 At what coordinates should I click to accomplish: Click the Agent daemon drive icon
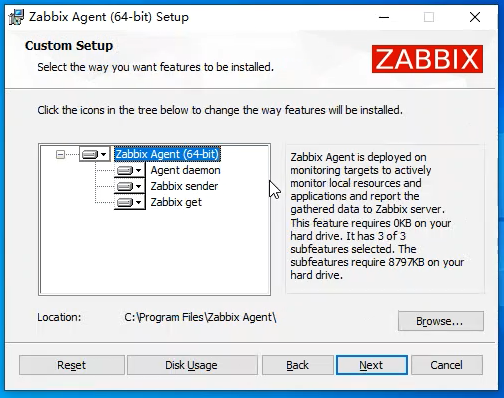point(125,170)
